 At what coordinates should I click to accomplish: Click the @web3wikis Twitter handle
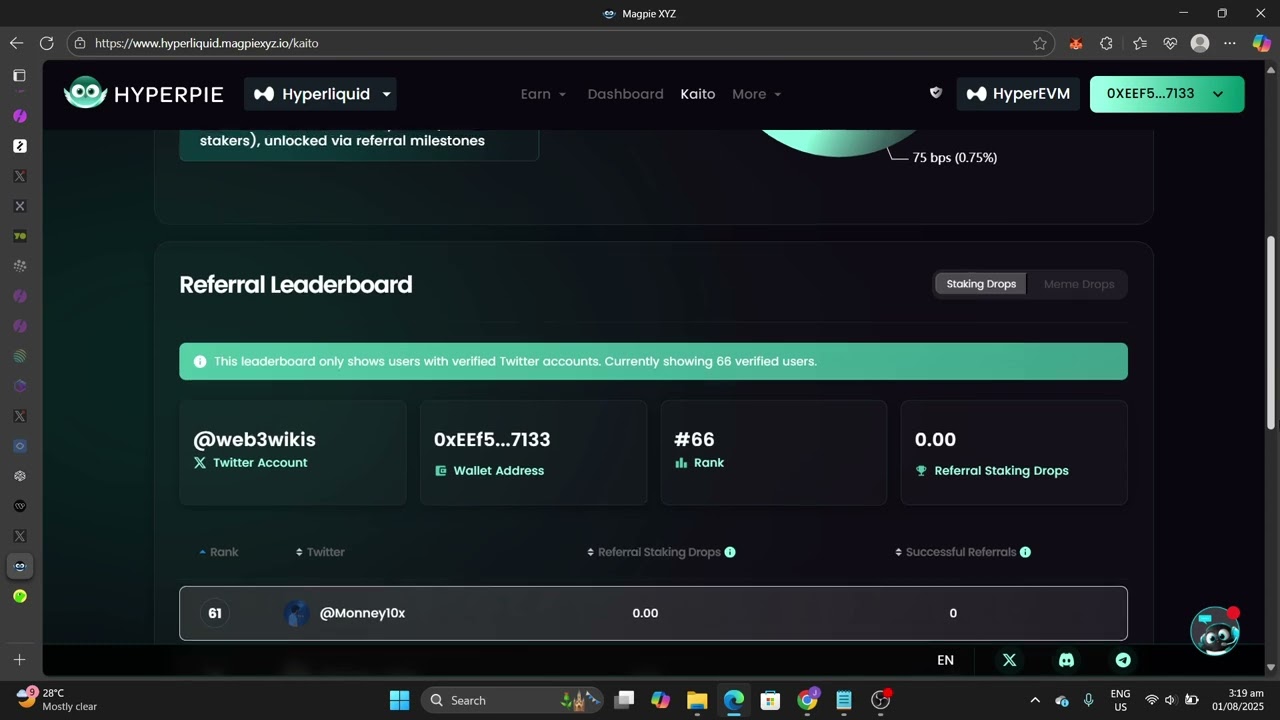tap(254, 439)
